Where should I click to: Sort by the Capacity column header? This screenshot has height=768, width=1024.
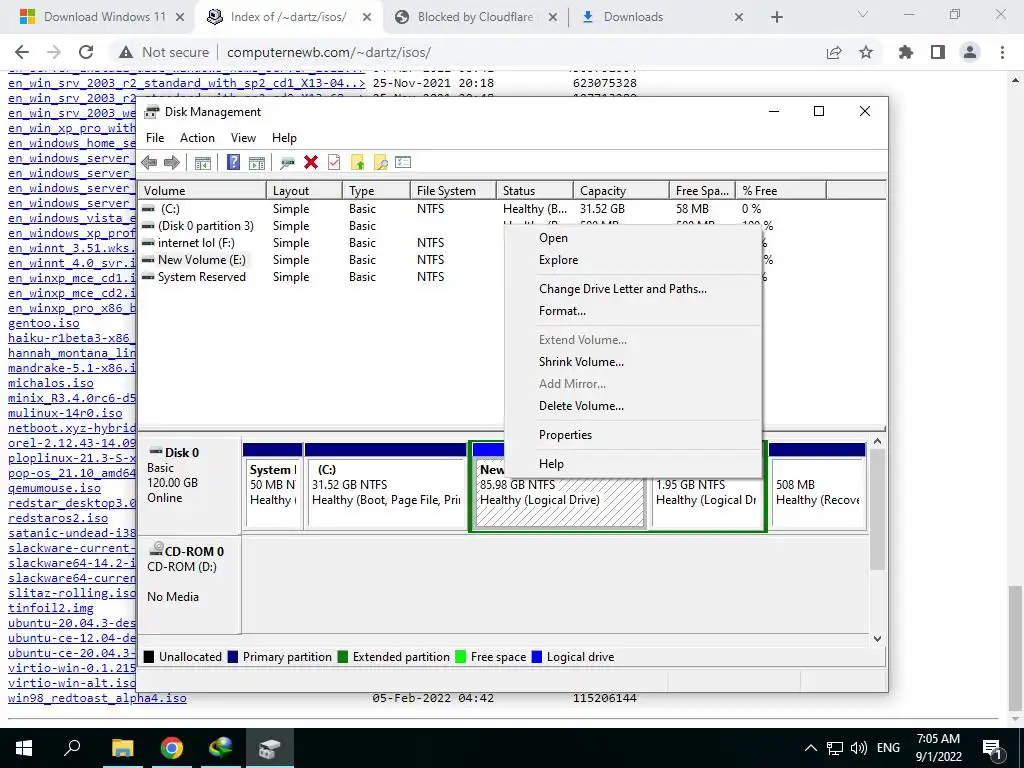pos(621,191)
